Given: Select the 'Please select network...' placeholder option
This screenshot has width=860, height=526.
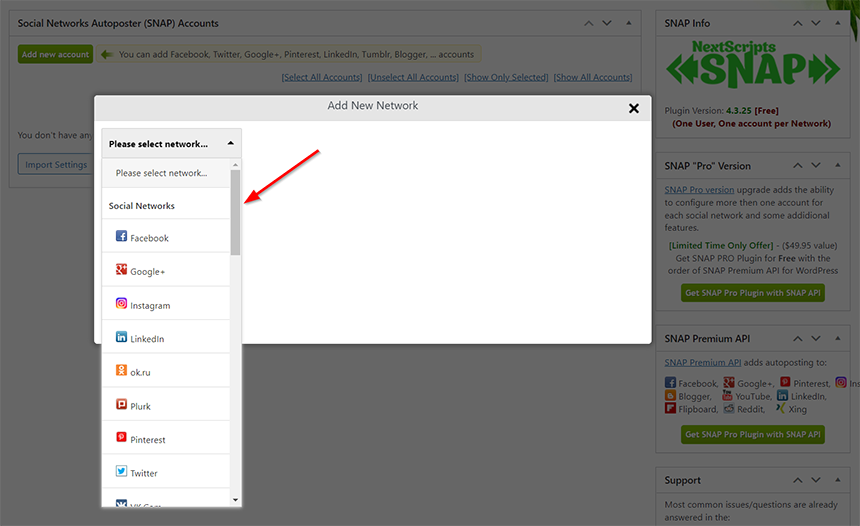Looking at the screenshot, I should coord(166,173).
